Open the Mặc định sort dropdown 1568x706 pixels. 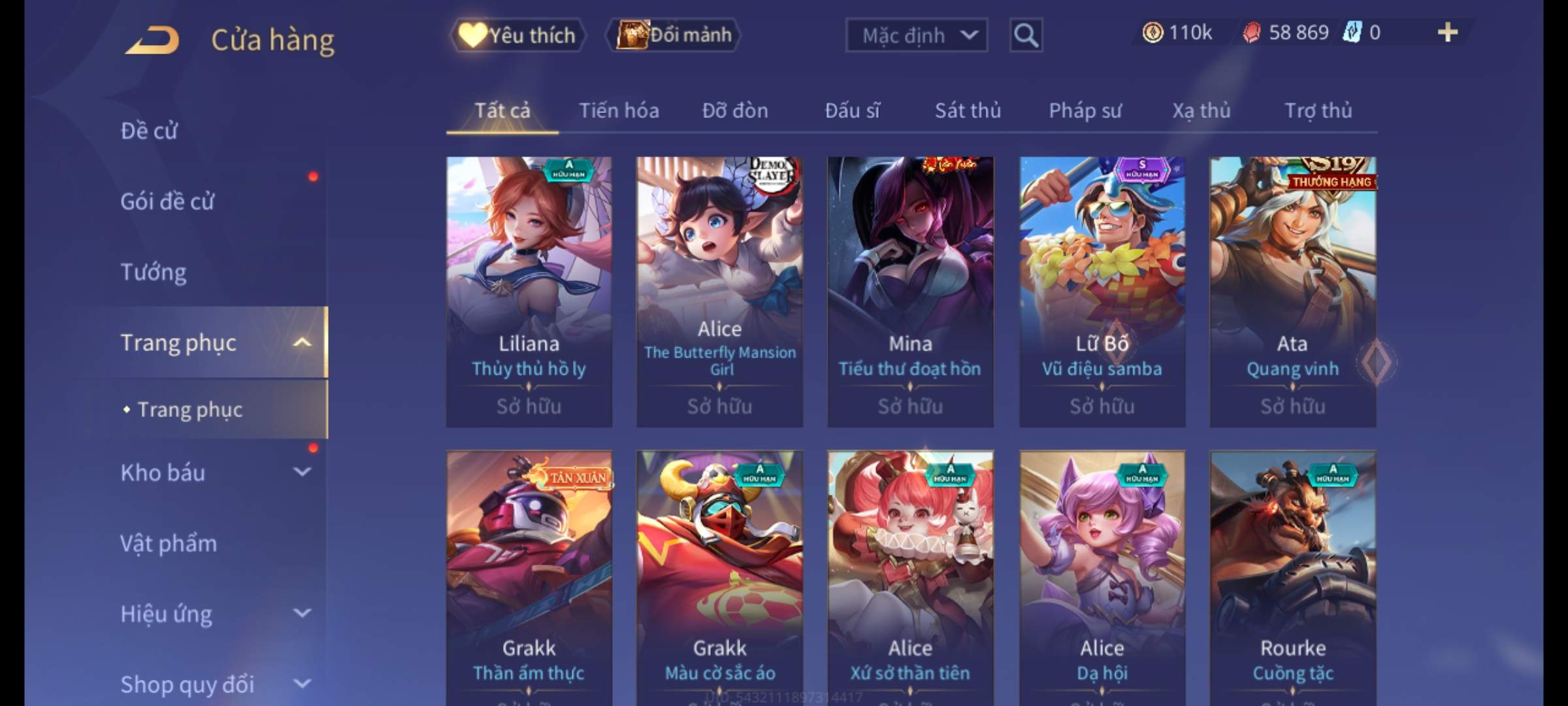(x=917, y=35)
